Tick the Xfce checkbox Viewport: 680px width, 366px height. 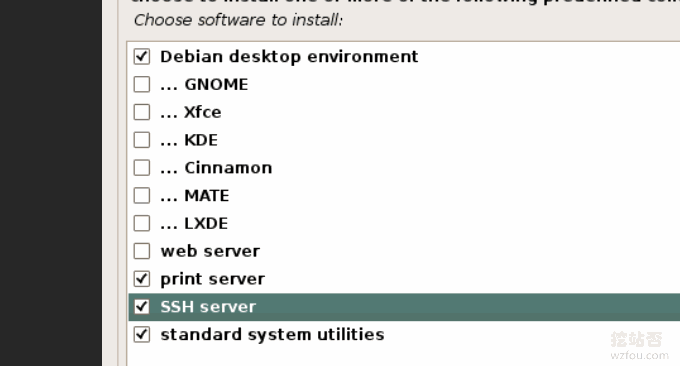pyautogui.click(x=142, y=112)
